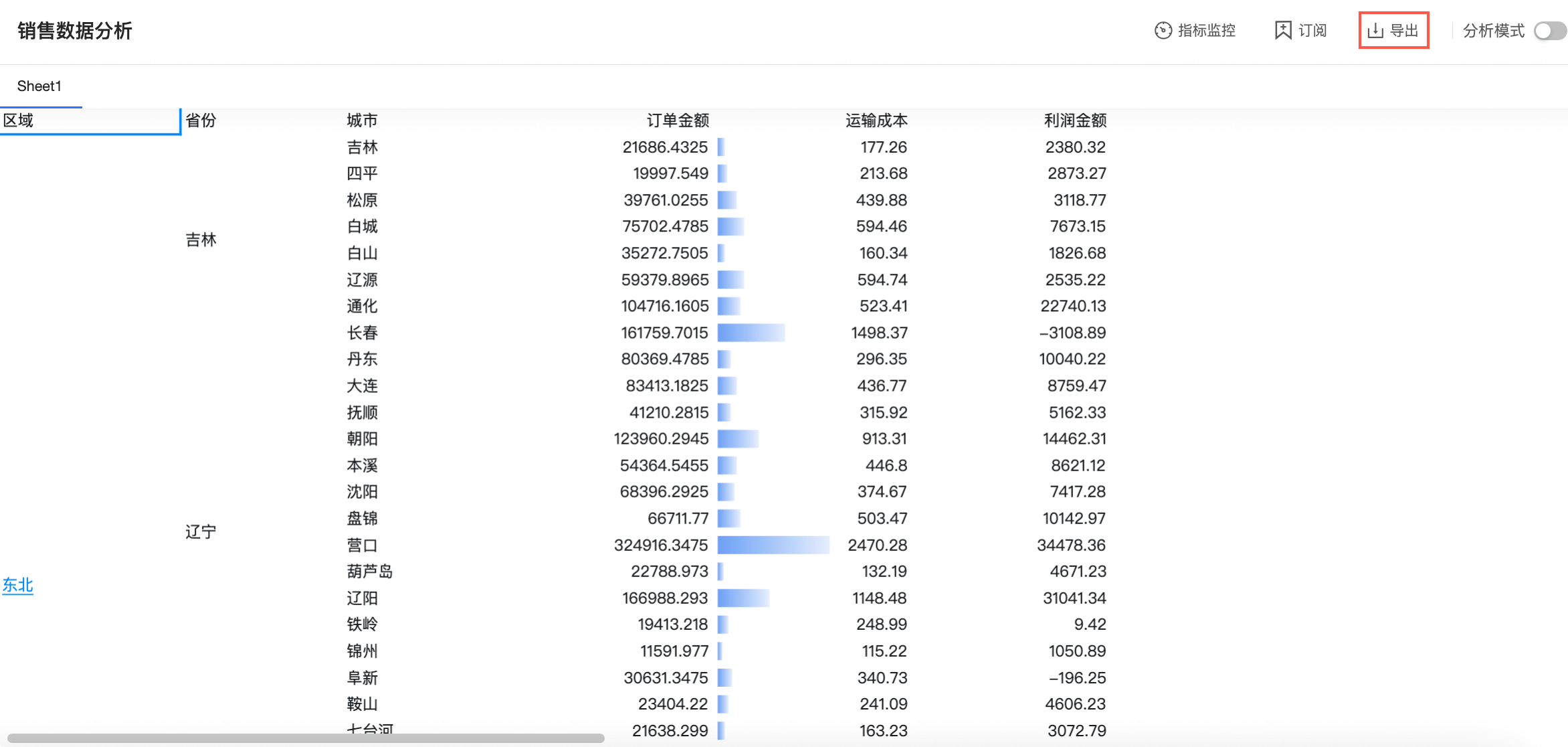Export data with 导出 button
This screenshot has width=1568, height=747.
click(x=1393, y=31)
